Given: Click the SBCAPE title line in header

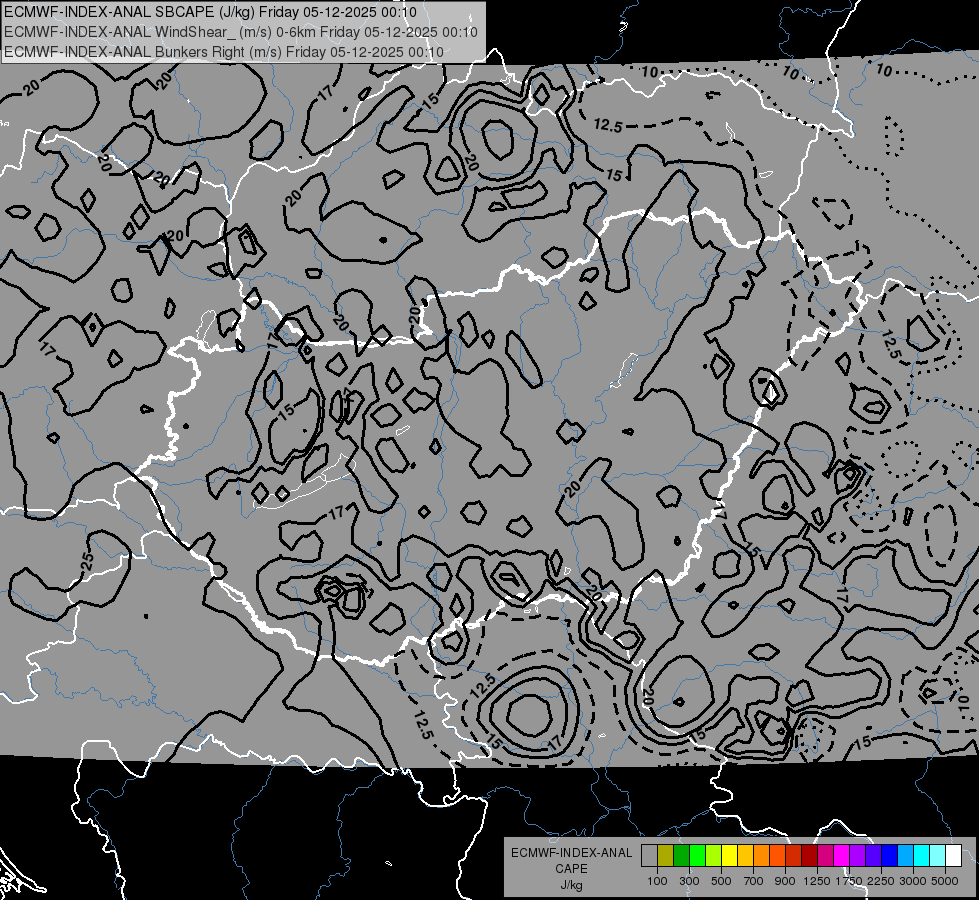Looking at the screenshot, I should click(x=210, y=12).
